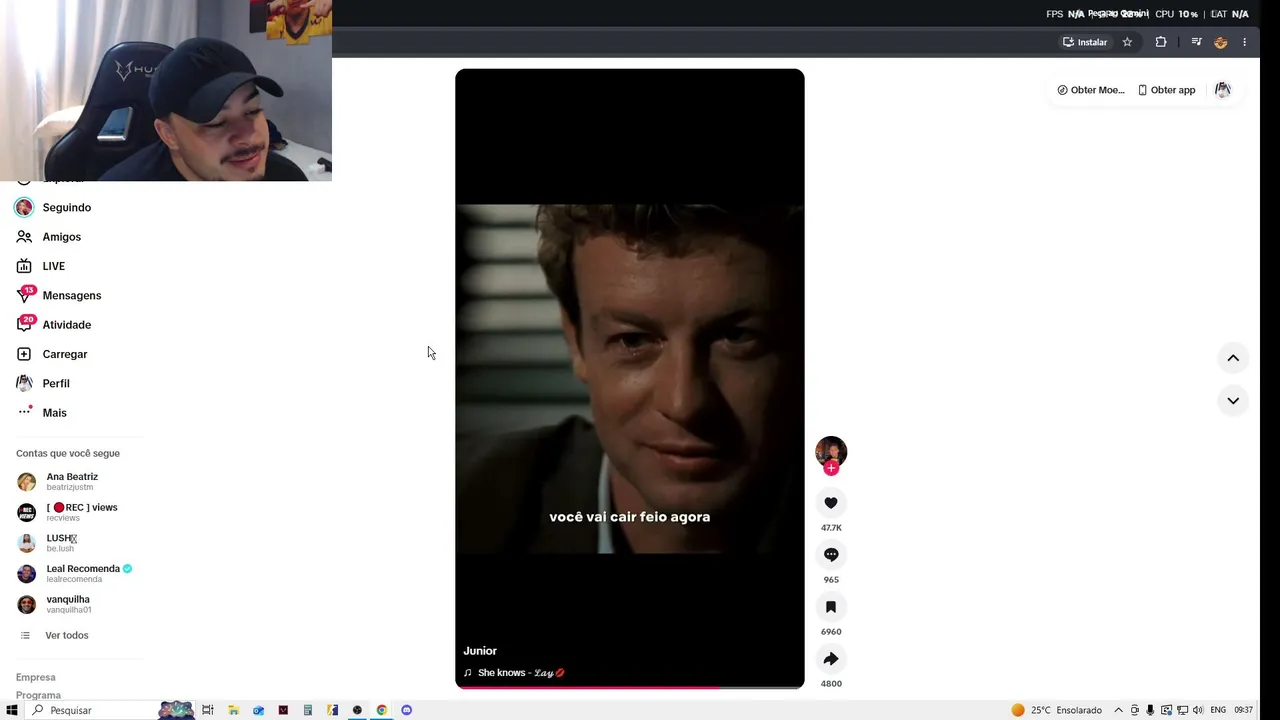The height and width of the screenshot is (720, 1280).
Task: Open the clock showing 09:37
Action: pyautogui.click(x=1243, y=710)
